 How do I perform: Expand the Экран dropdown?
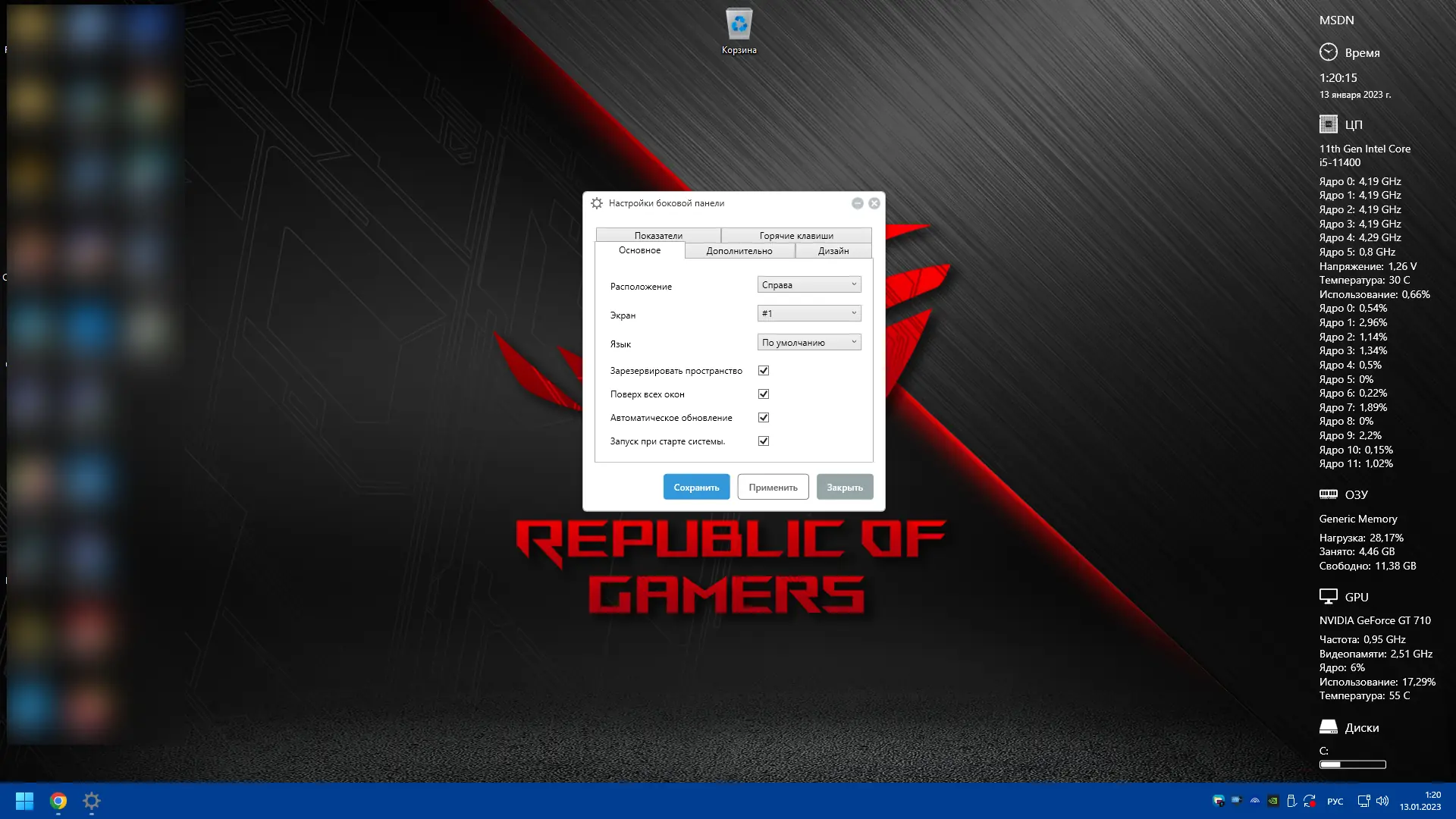[x=809, y=314]
